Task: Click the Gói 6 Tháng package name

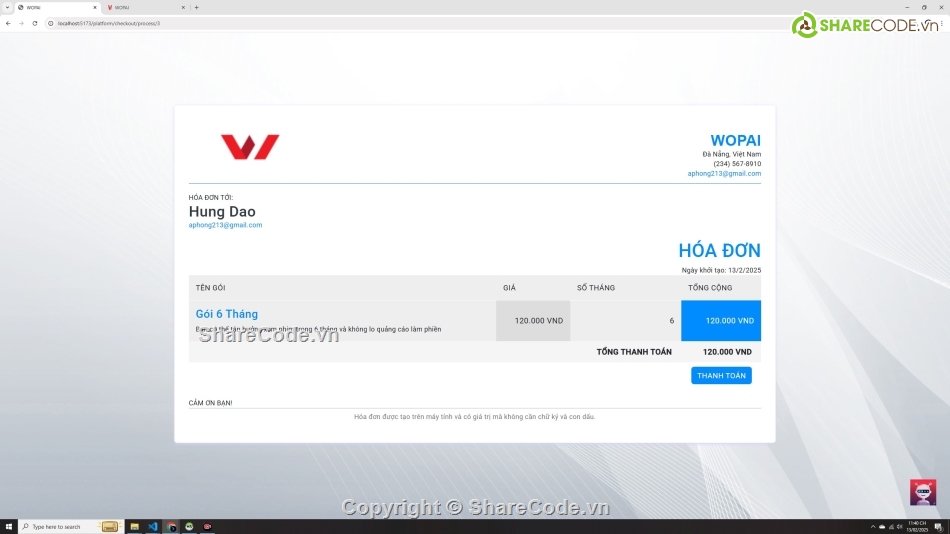Action: [x=227, y=314]
